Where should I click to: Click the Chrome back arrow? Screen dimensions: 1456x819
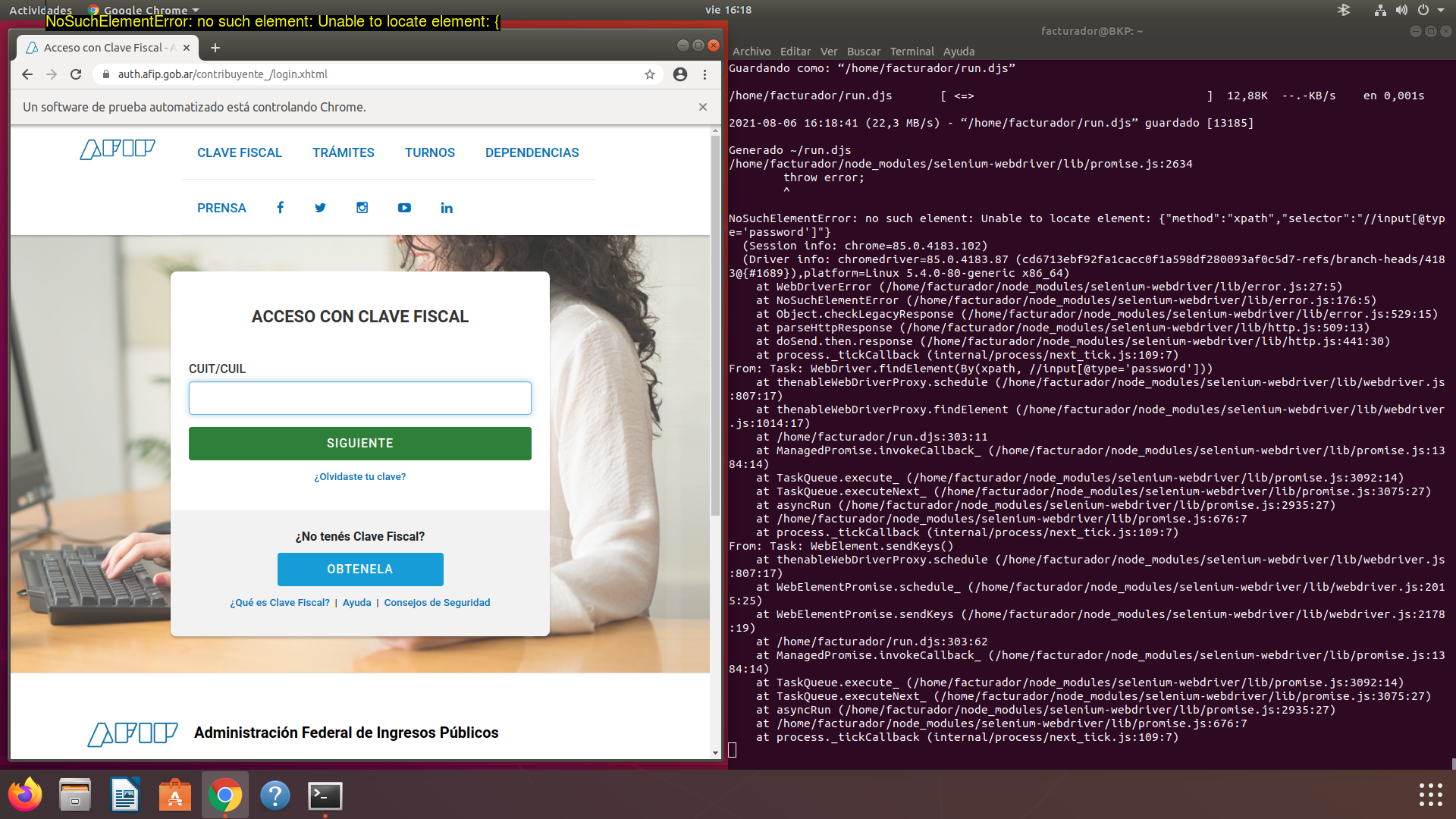27,74
